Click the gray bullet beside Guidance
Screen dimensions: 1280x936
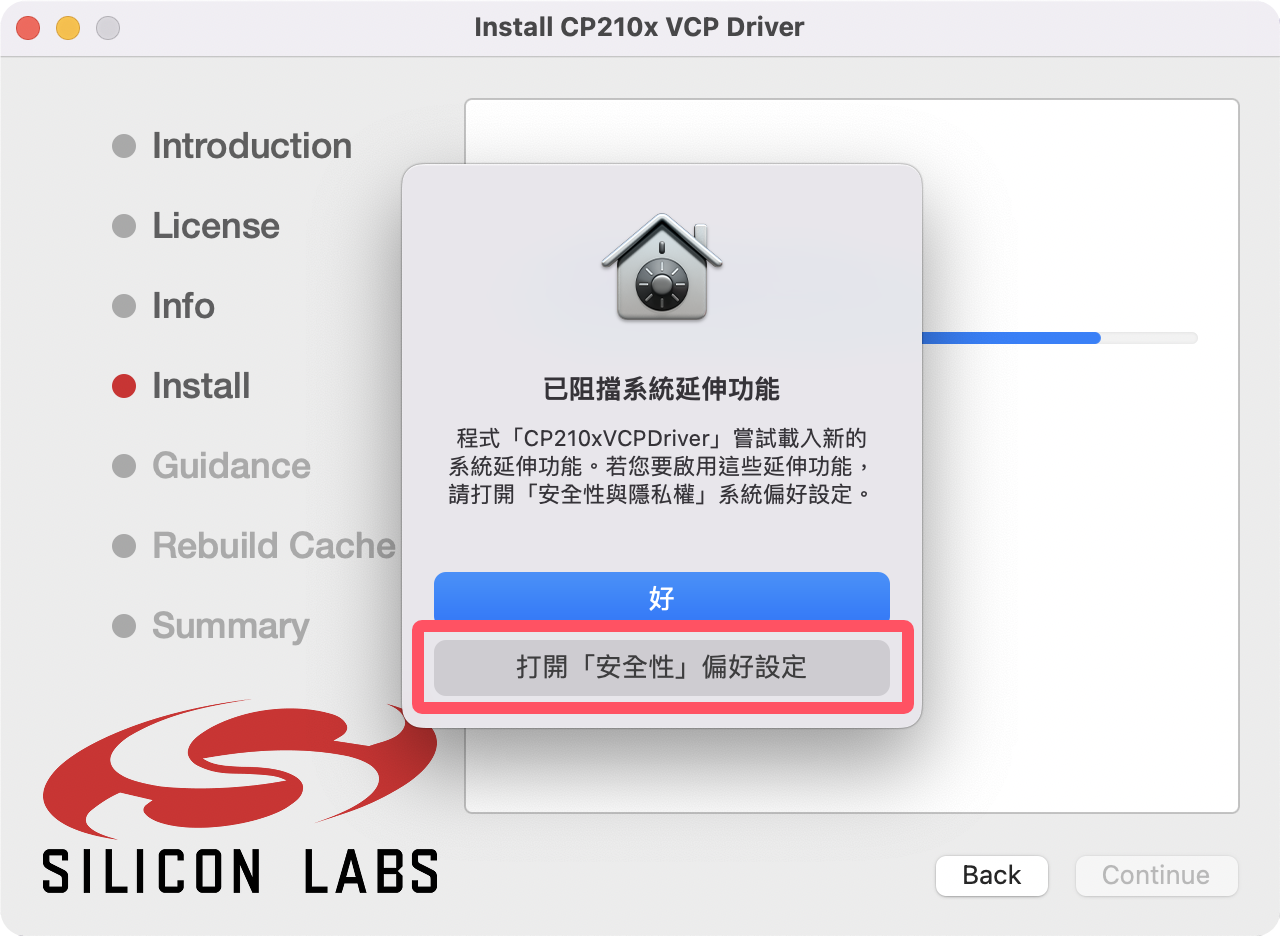[x=124, y=466]
